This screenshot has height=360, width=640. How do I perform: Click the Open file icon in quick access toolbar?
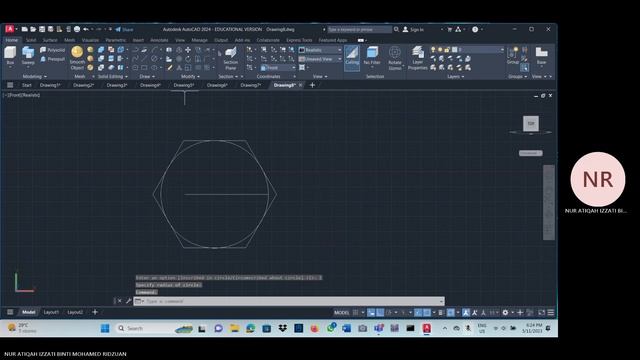coord(33,29)
